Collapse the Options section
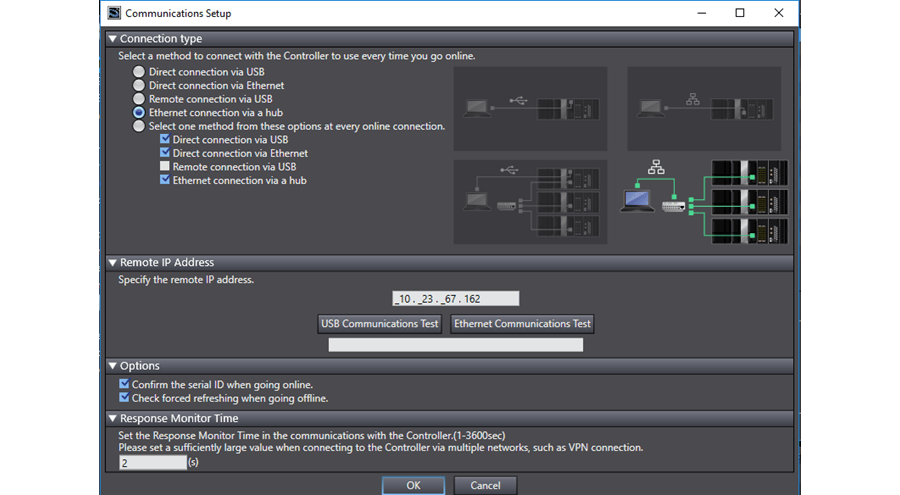Viewport: 900px width, 495px height. pos(112,366)
